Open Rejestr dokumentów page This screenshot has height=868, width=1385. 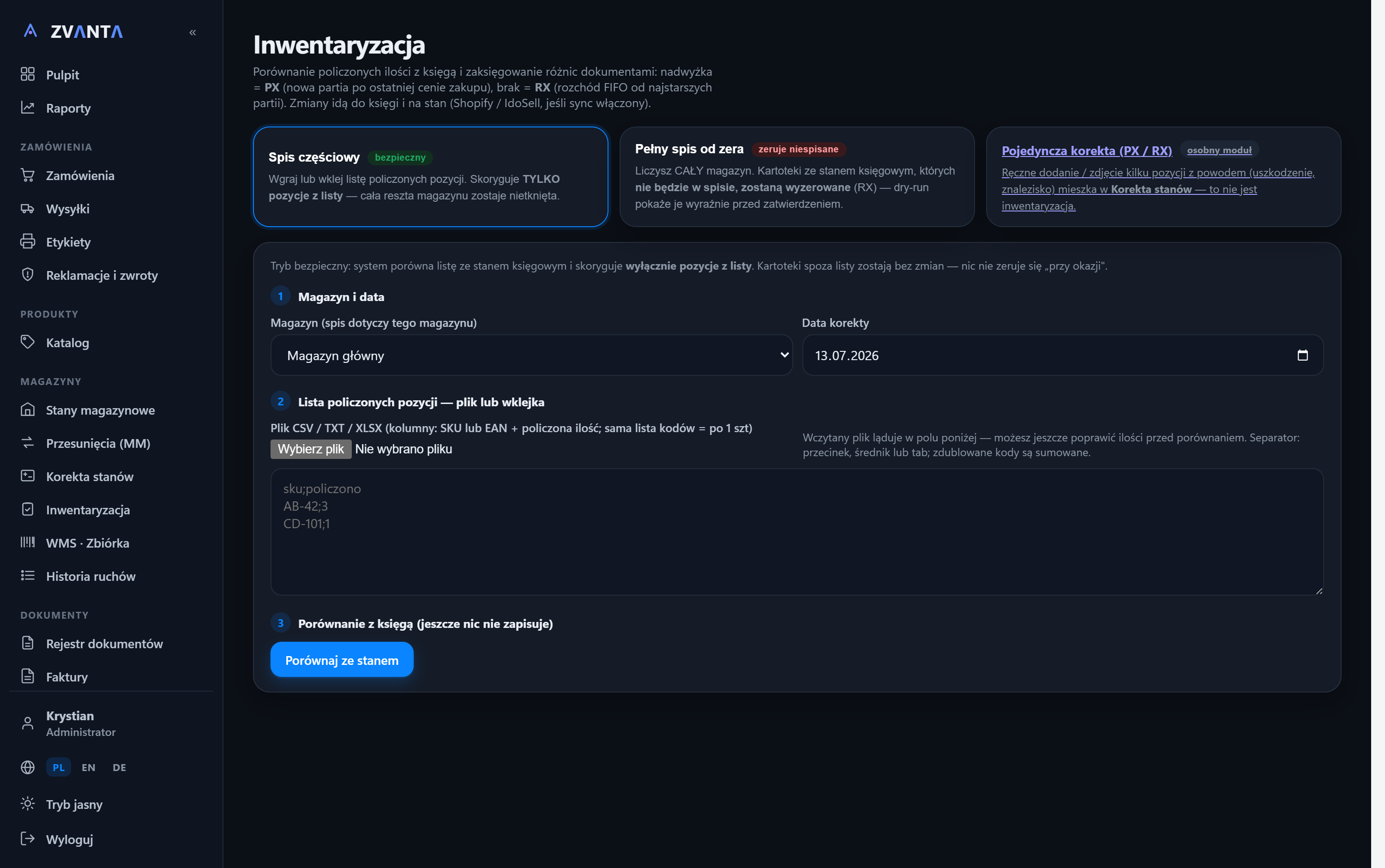tap(104, 644)
